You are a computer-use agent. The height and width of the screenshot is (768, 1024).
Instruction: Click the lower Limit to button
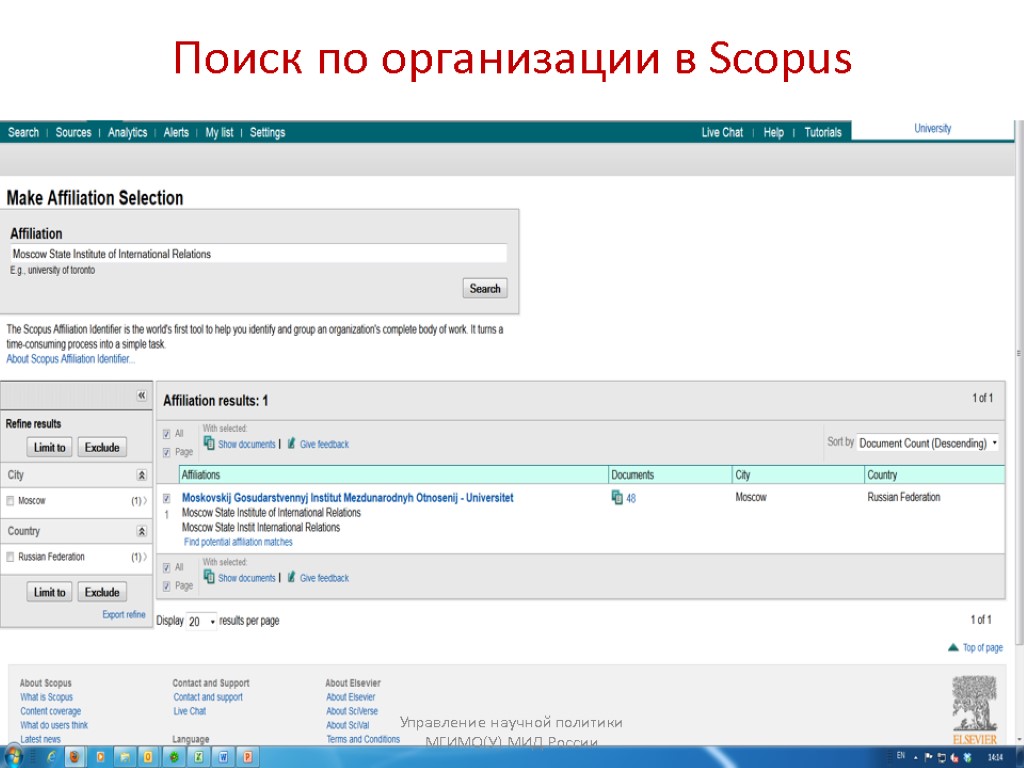coord(50,592)
